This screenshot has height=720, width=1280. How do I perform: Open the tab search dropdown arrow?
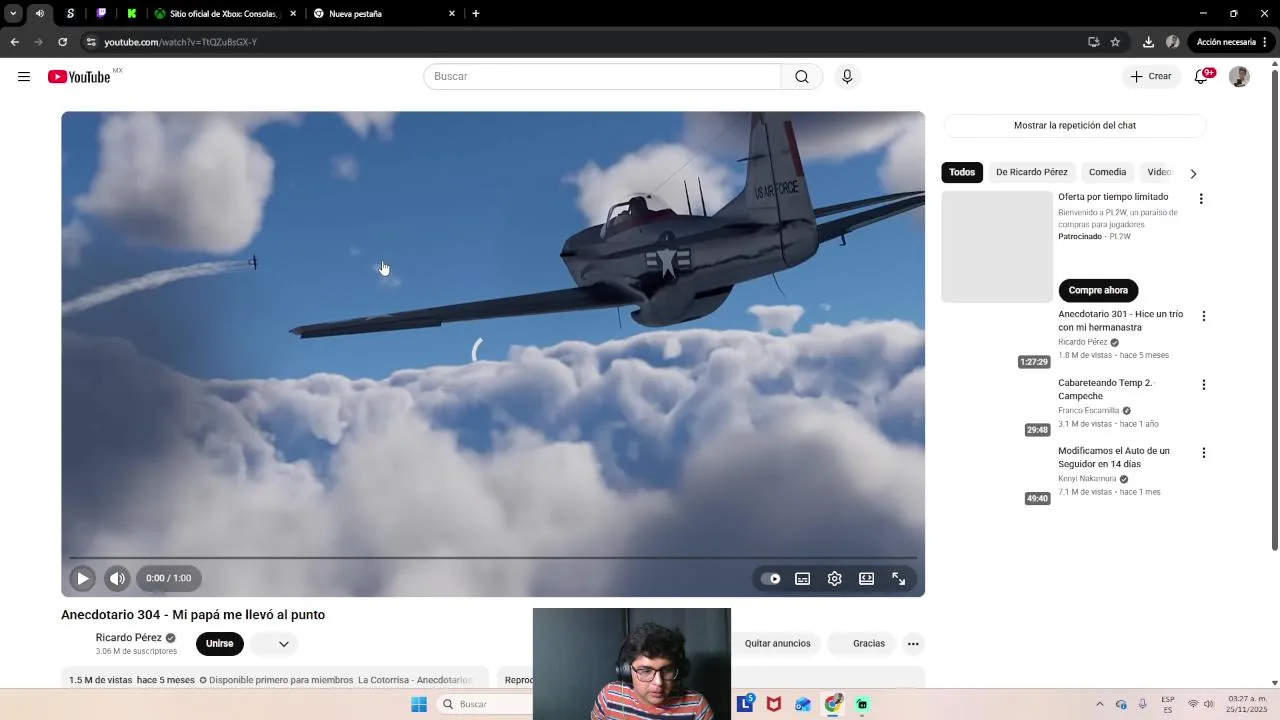[13, 14]
